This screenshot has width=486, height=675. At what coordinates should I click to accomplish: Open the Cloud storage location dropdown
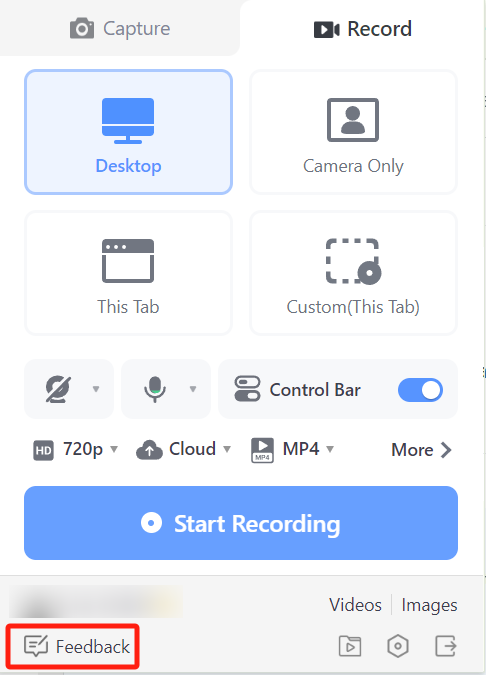(184, 449)
